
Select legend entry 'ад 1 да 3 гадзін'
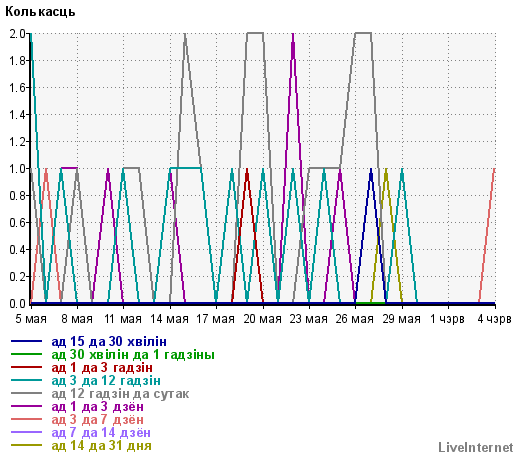(102, 368)
